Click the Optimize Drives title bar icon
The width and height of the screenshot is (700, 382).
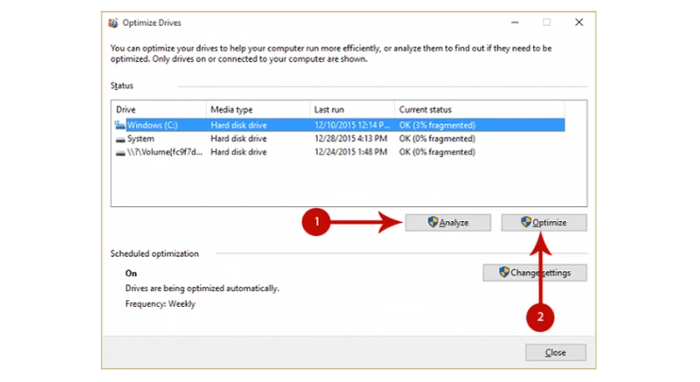pyautogui.click(x=113, y=23)
